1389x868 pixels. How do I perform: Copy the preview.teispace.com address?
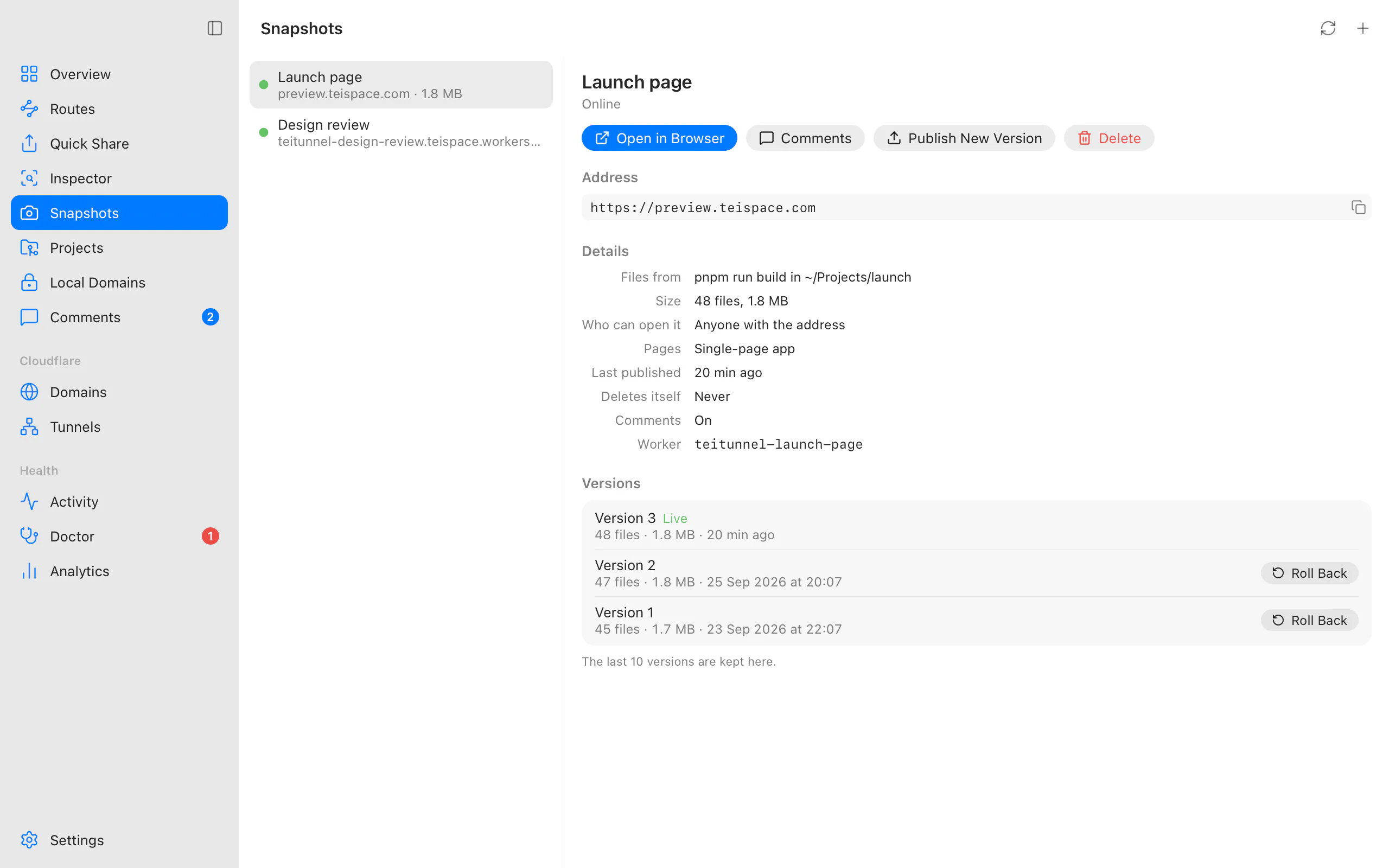point(1358,207)
